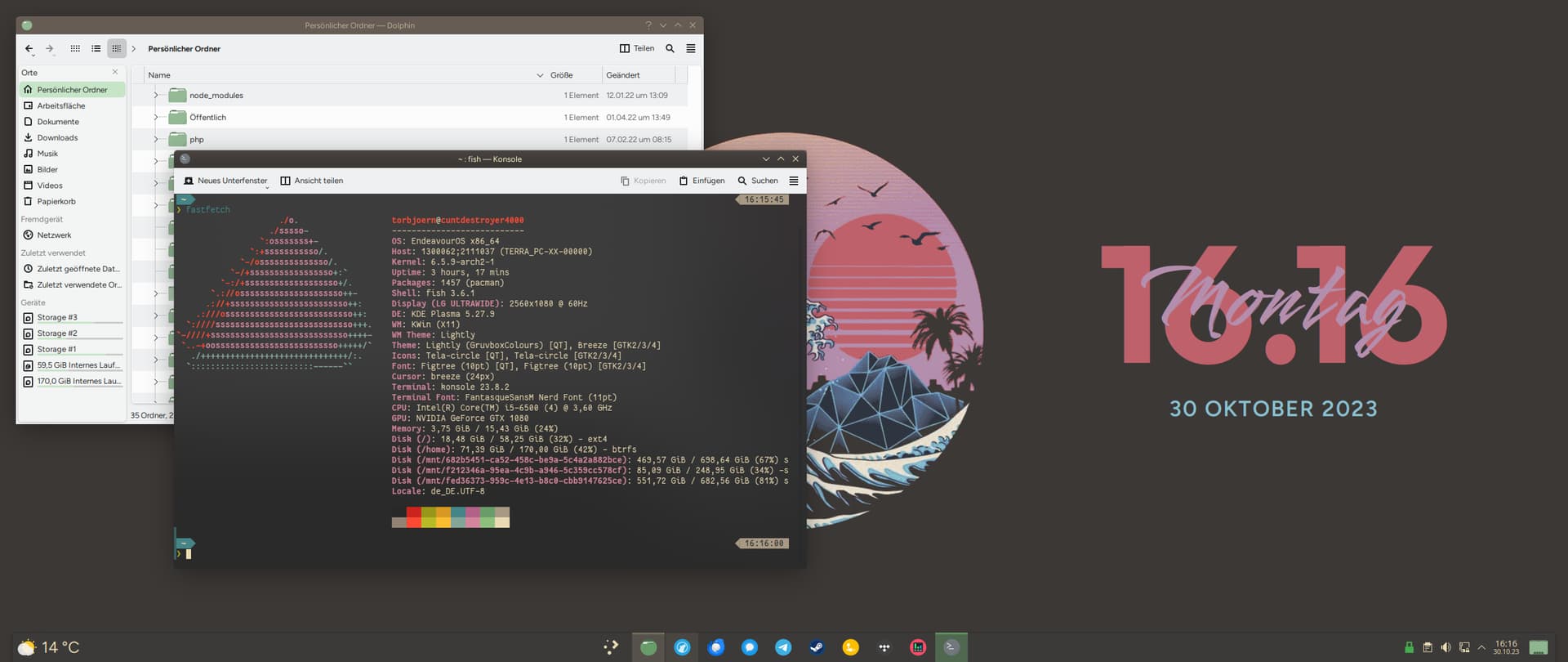
Task: Toggle Konsole's Ansicht teilen split view
Action: pyautogui.click(x=311, y=181)
